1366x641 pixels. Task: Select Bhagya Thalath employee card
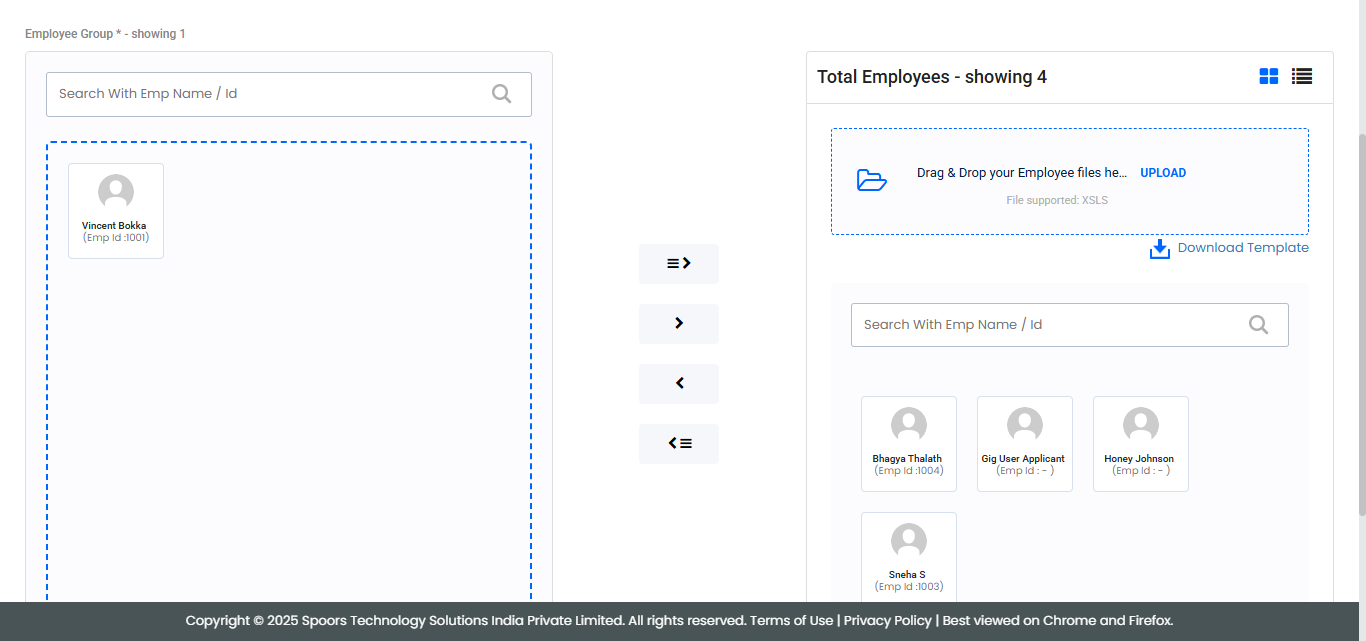click(908, 444)
